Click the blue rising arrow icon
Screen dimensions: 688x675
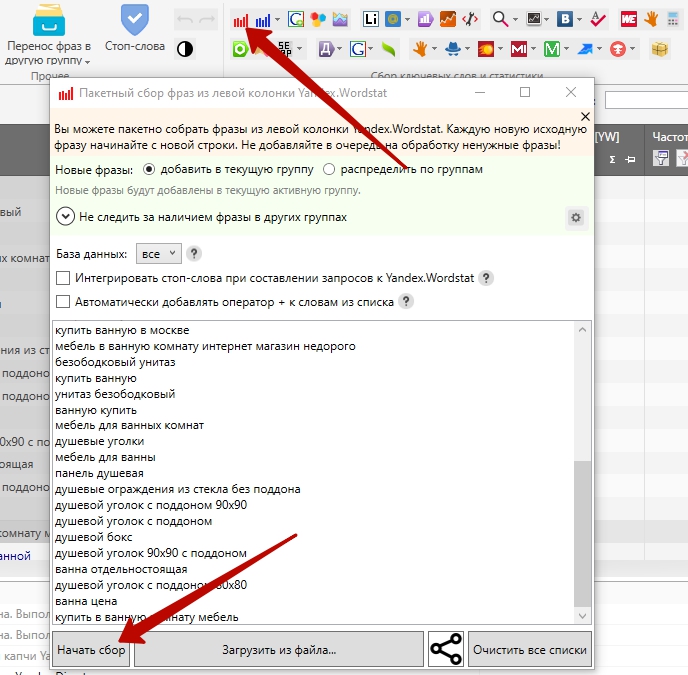(x=584, y=49)
